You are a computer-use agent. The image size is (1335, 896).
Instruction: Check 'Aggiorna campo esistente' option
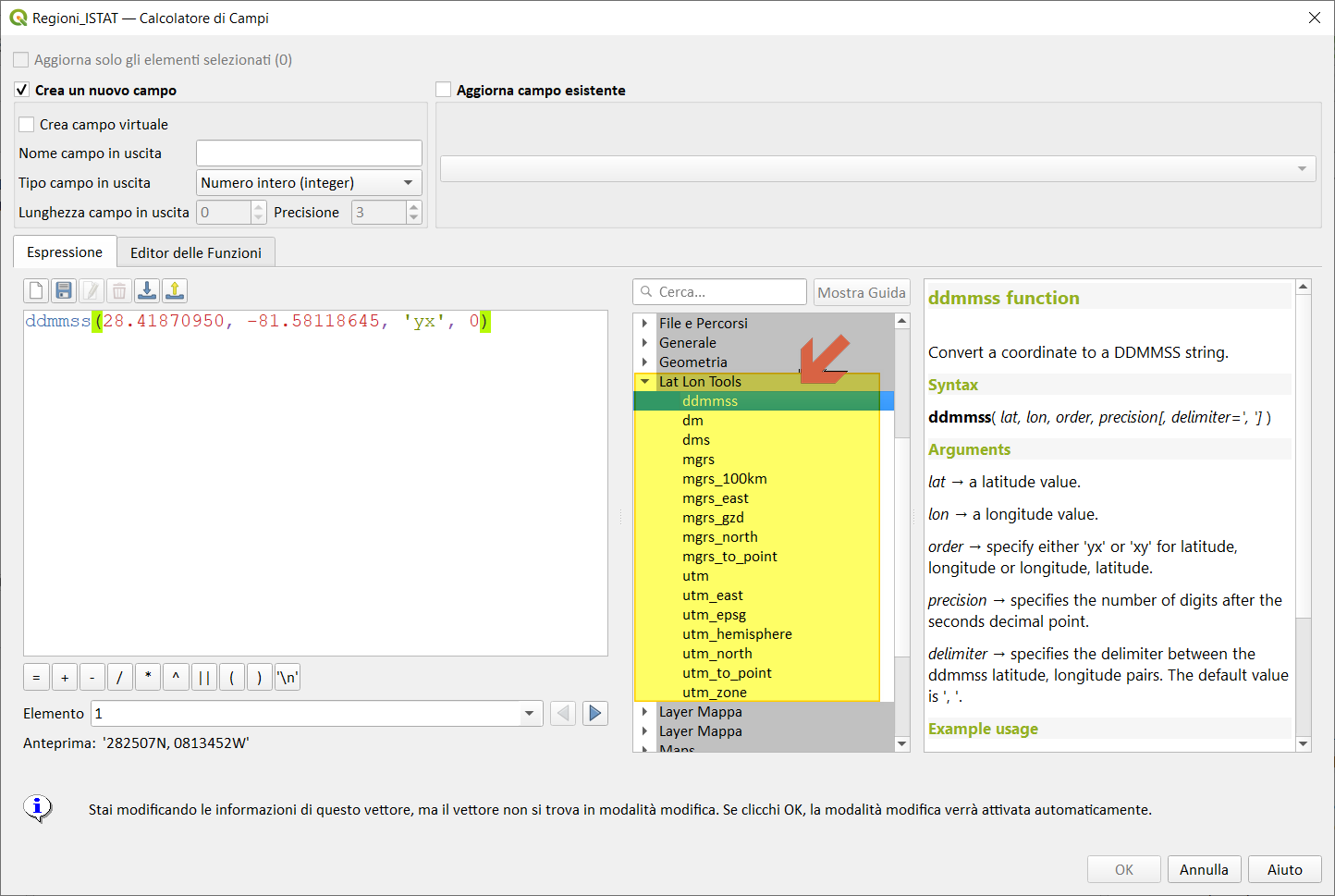coord(443,90)
